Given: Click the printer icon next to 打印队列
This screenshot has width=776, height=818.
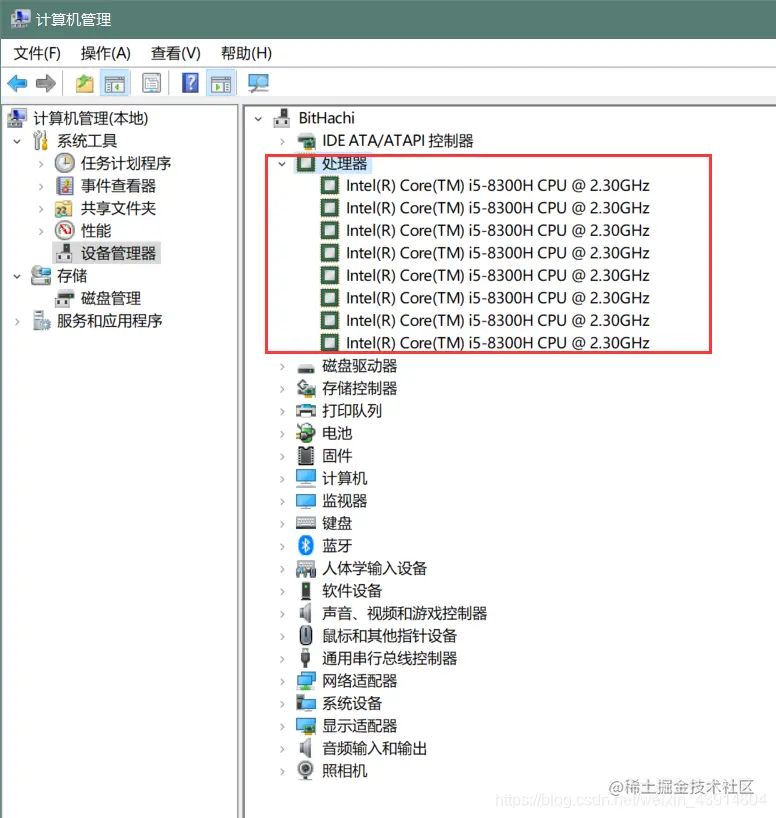Looking at the screenshot, I should click(306, 411).
